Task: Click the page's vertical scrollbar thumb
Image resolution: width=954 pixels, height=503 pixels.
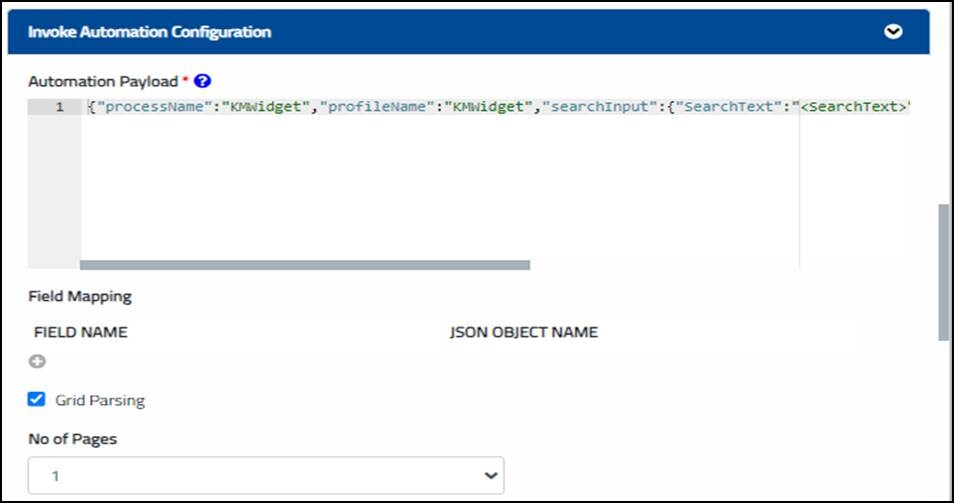Action: click(x=942, y=272)
